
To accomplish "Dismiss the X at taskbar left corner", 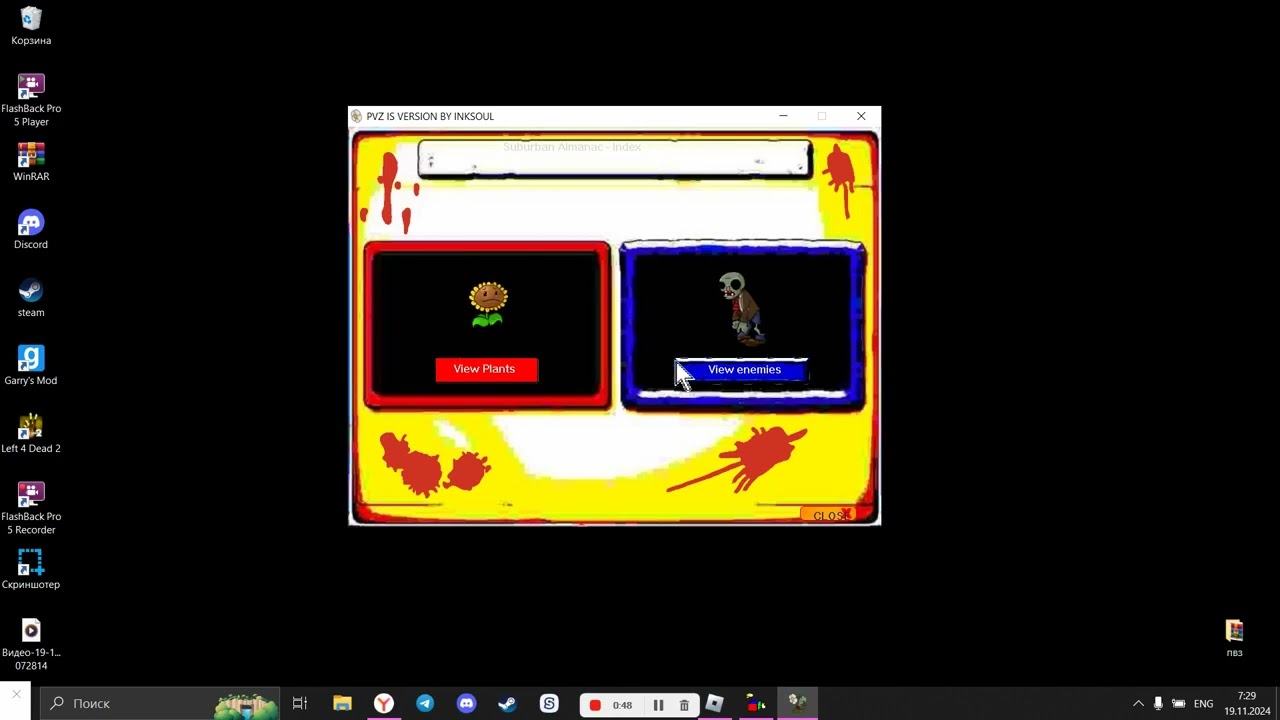I will (16, 694).
